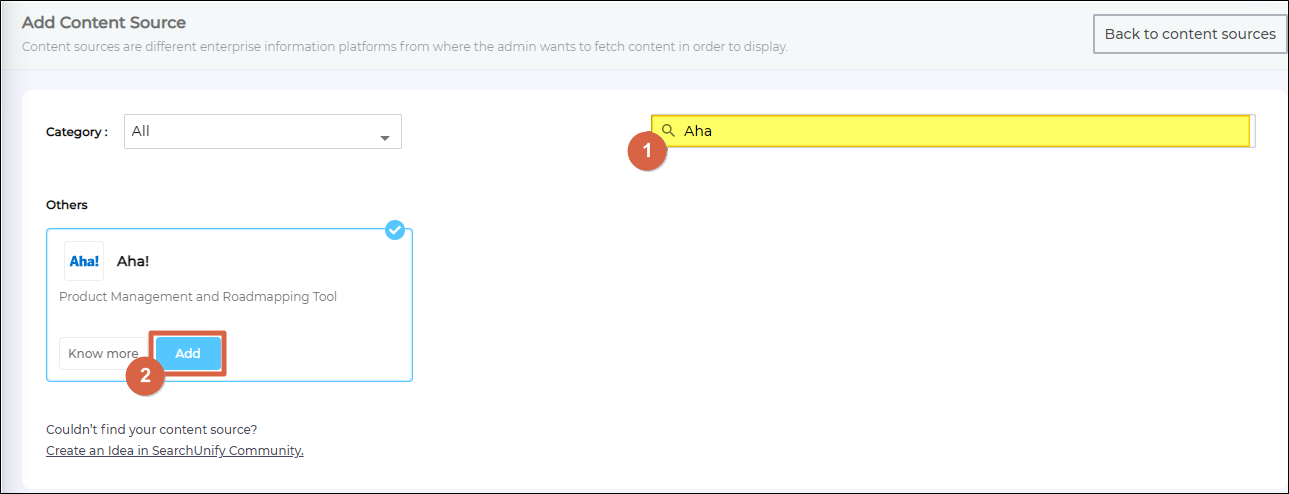
Task: Click the Category label
Action: click(x=76, y=132)
